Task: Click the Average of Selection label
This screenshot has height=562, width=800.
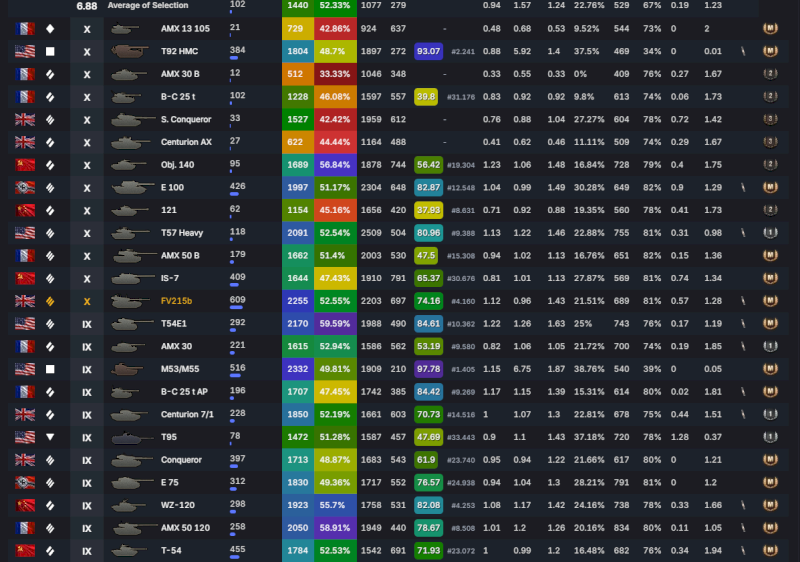Action: (148, 5)
